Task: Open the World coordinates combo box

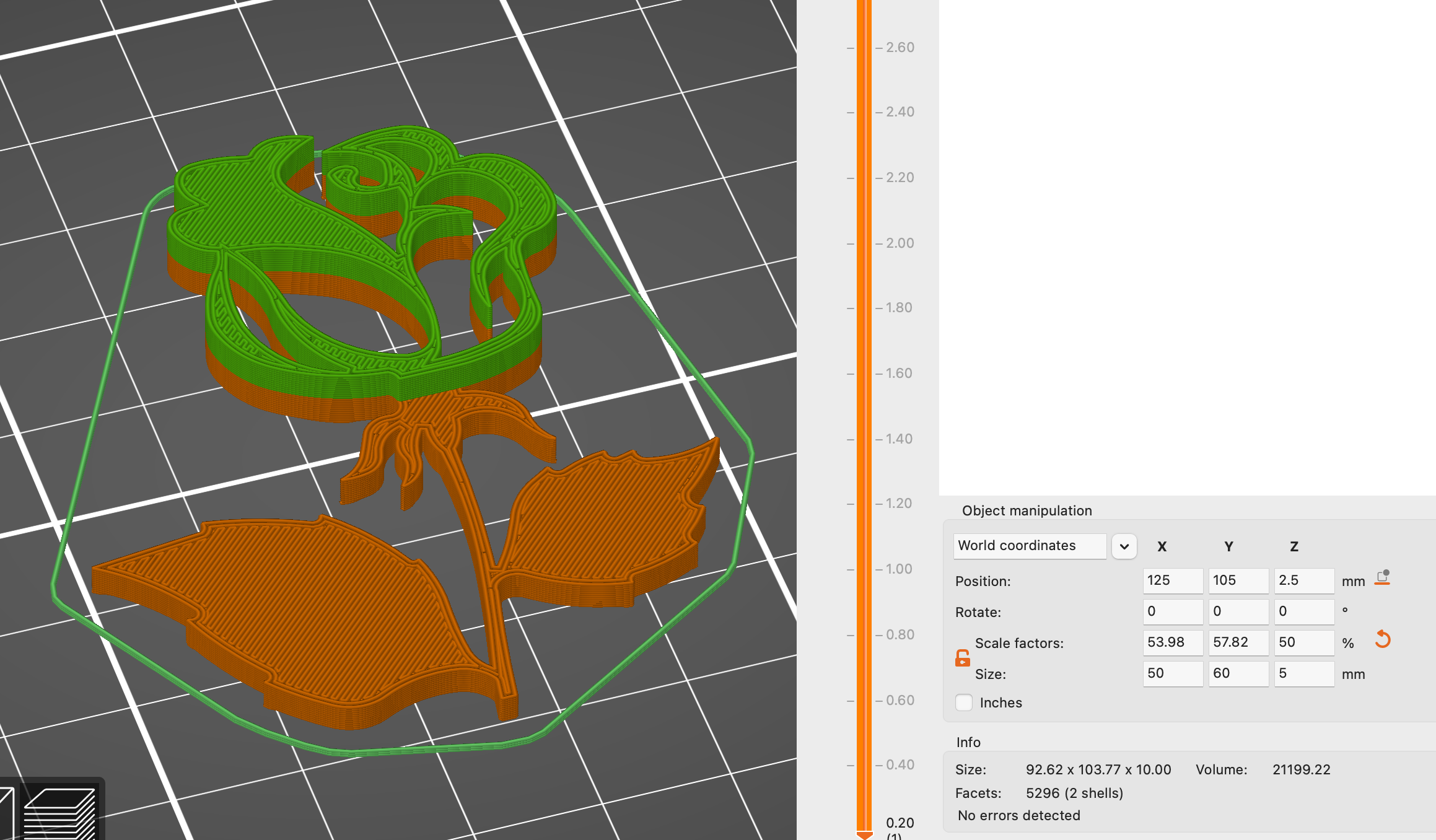Action: [x=1030, y=546]
